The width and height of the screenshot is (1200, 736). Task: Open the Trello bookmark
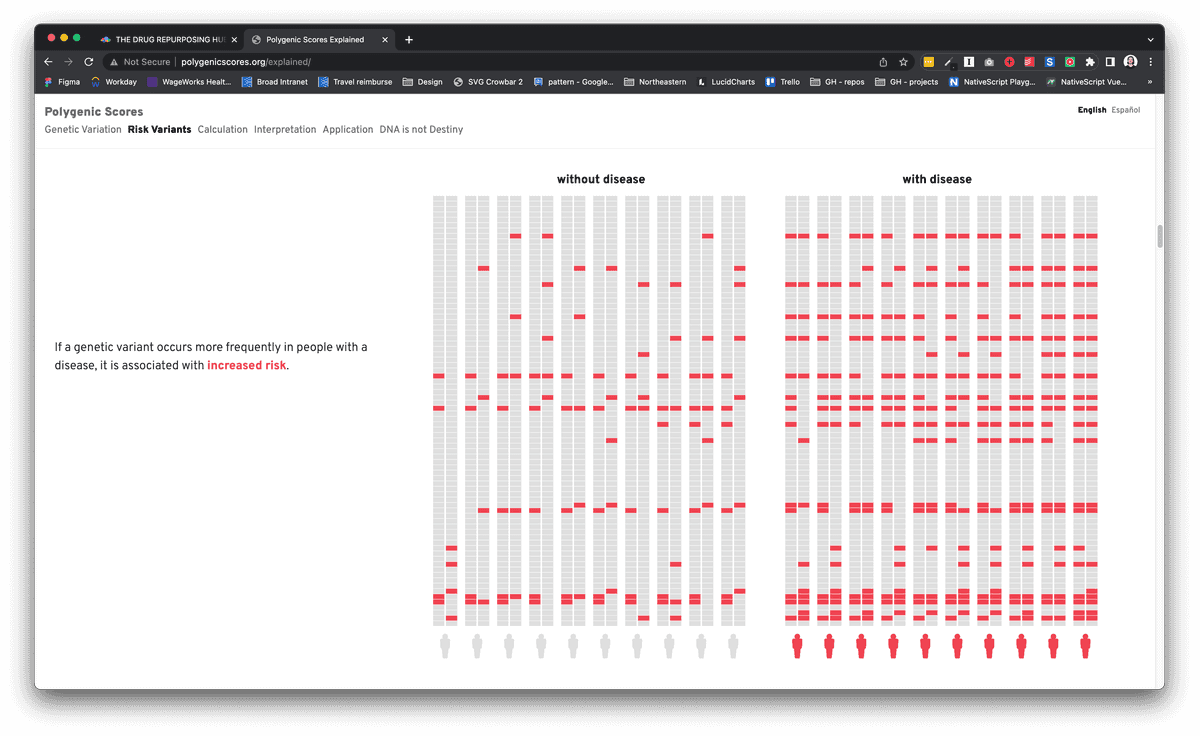coord(783,82)
